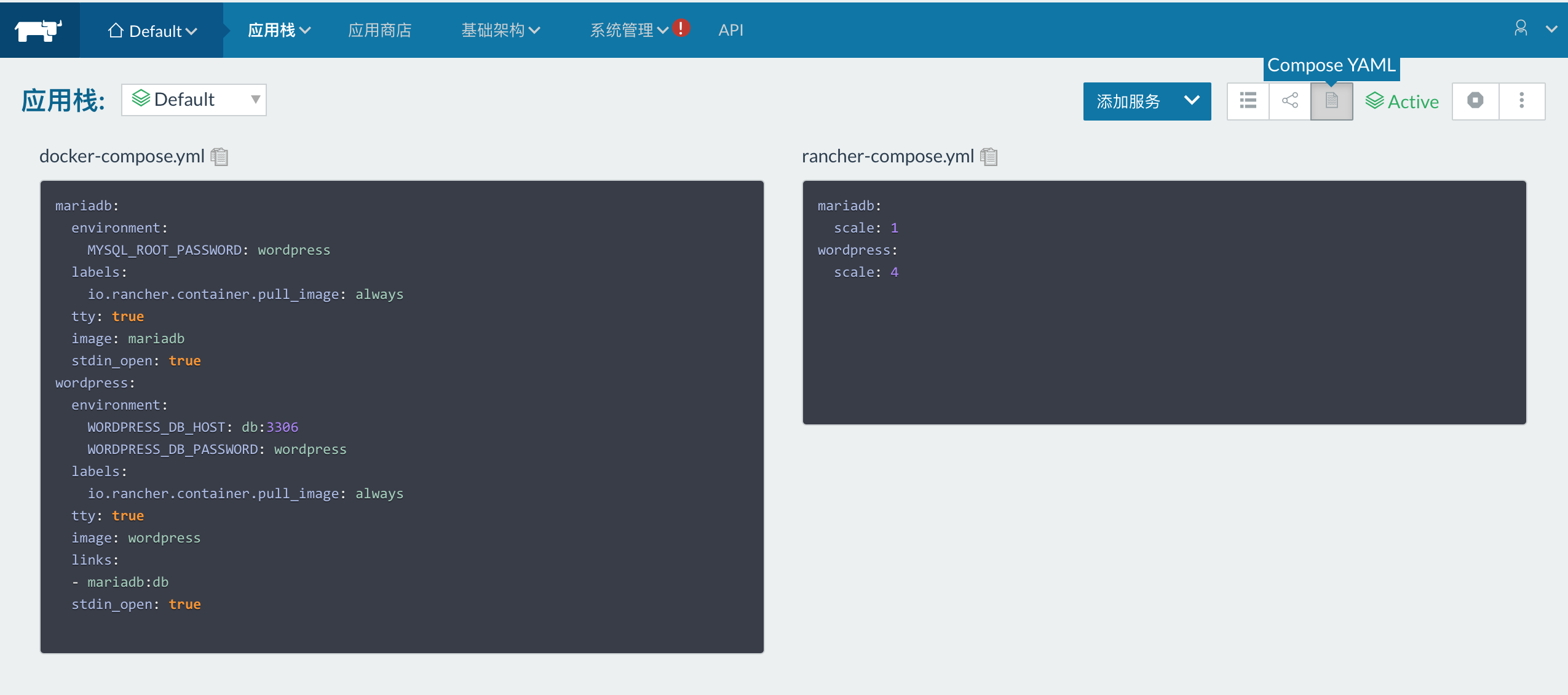Click the Active status label

point(1402,101)
